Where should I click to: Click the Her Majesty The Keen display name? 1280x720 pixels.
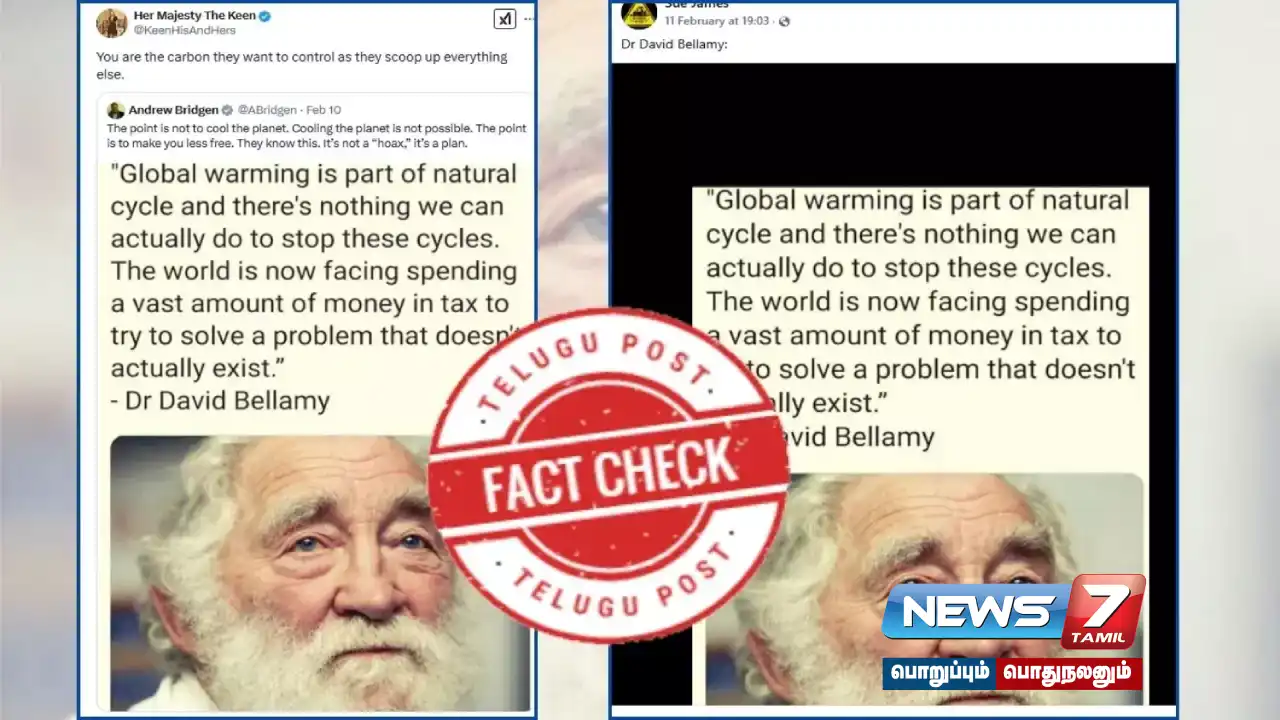194,16
